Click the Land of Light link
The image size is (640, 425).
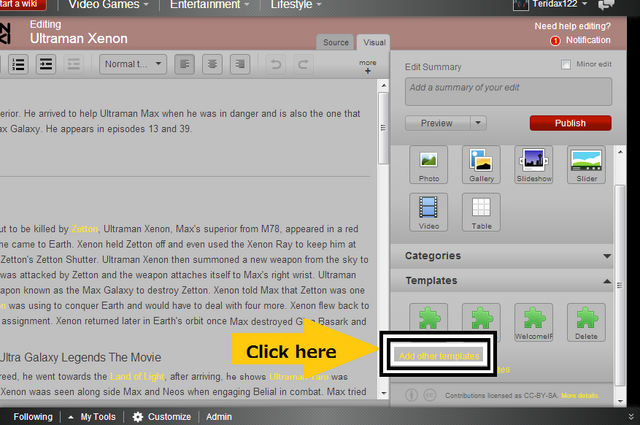click(x=137, y=376)
